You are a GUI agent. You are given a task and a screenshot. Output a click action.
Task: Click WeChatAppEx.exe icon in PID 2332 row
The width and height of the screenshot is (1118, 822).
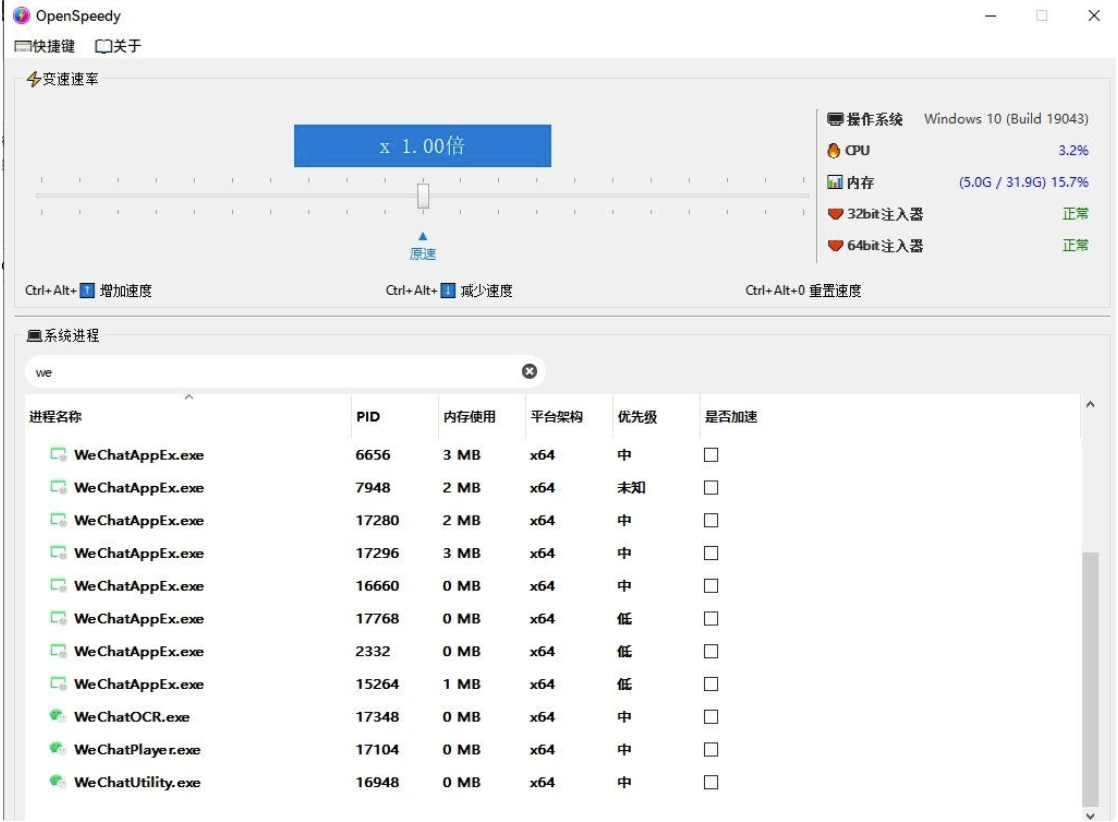pos(58,651)
